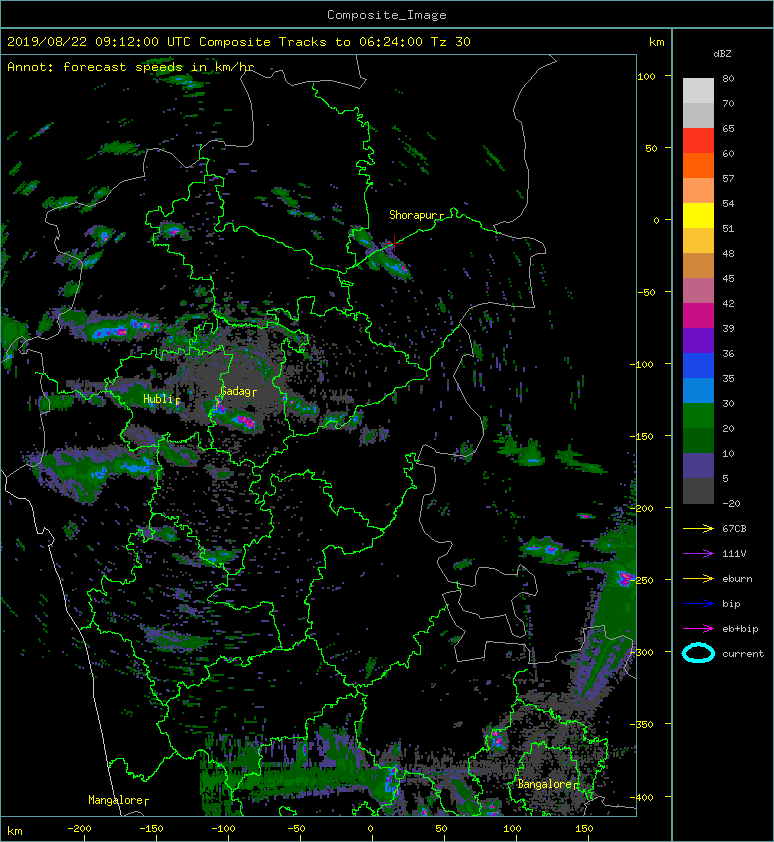Image resolution: width=774 pixels, height=842 pixels.
Task: Click the 2019/08/22 09:12:00 UTC timestamp text
Action: [x=99, y=42]
